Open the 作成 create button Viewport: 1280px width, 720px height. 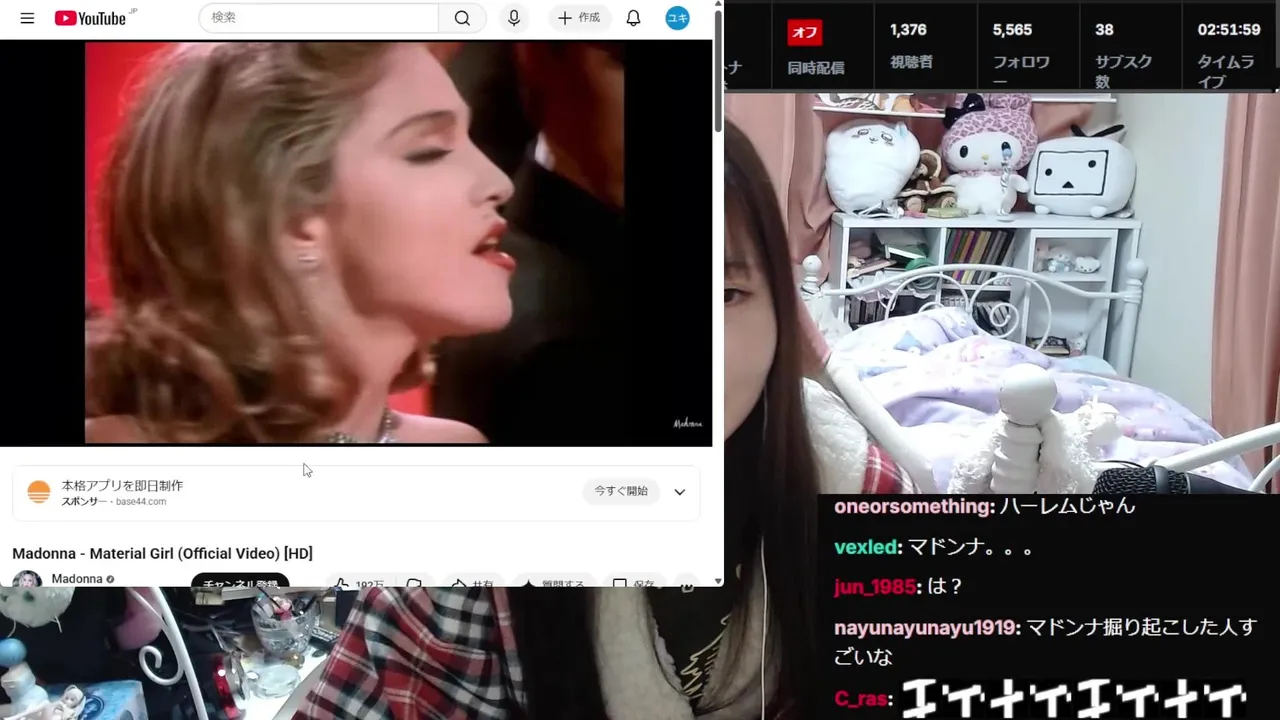point(579,18)
